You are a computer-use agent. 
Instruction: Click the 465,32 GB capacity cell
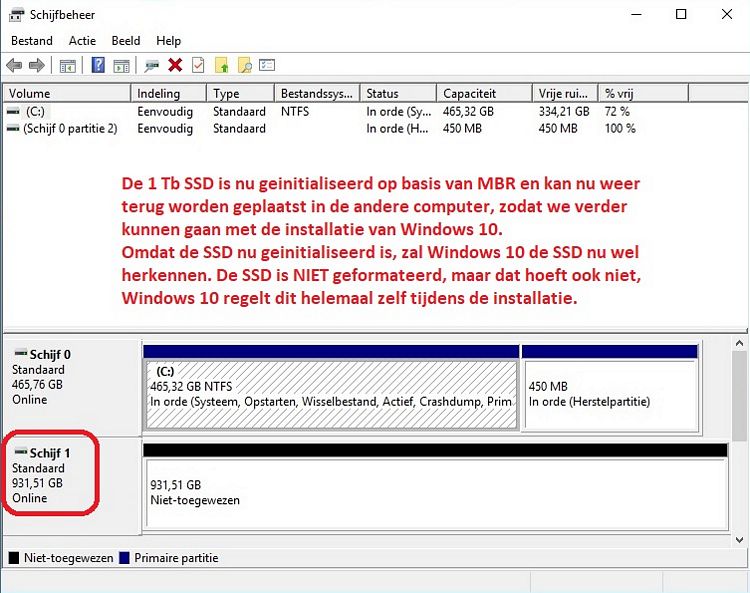pos(468,111)
